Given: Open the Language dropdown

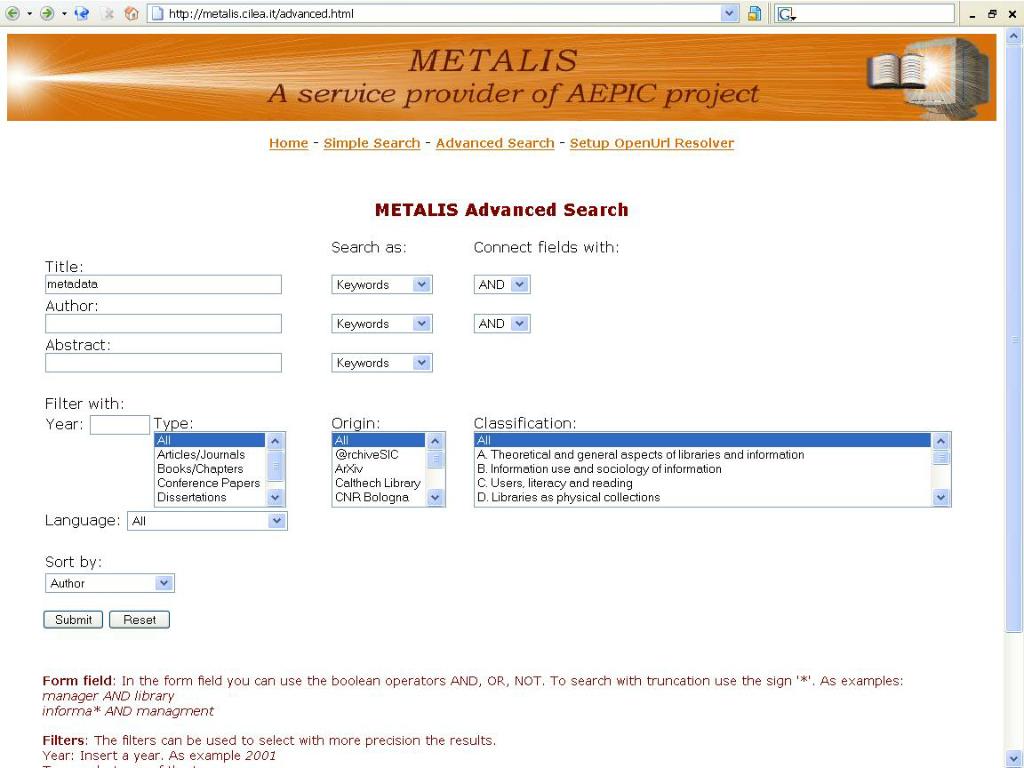Looking at the screenshot, I should coord(207,521).
